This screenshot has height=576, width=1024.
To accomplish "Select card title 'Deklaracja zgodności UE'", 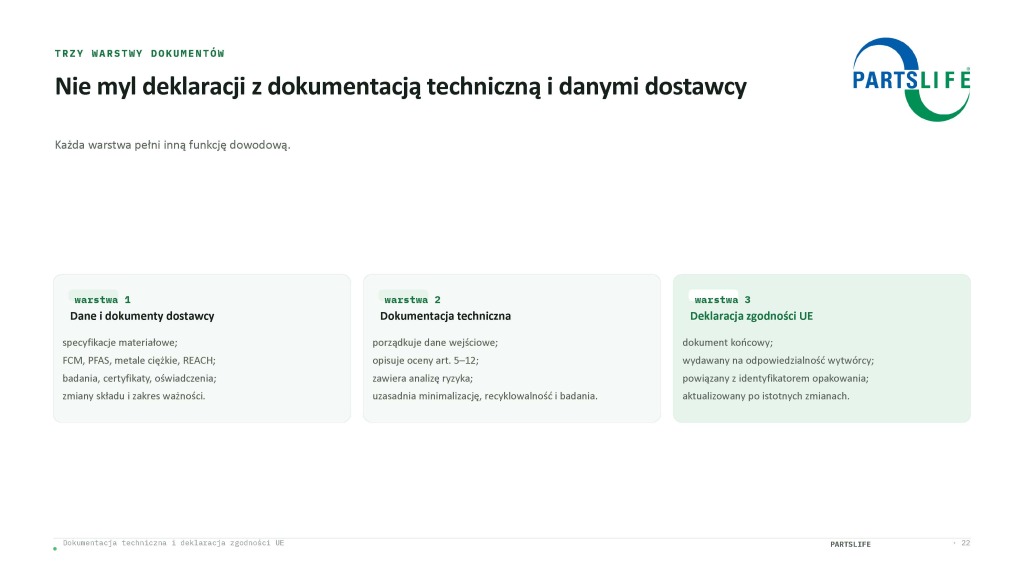I will point(752,316).
